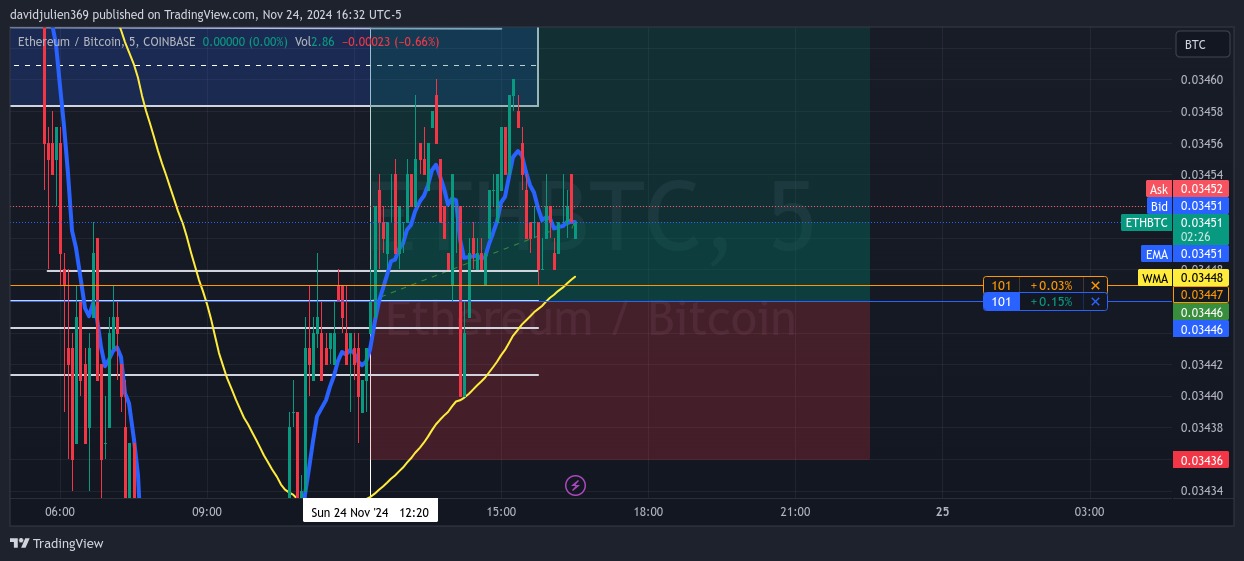Click the 15:00 time axis label
Viewport: 1244px width, 561px height.
[x=501, y=512]
